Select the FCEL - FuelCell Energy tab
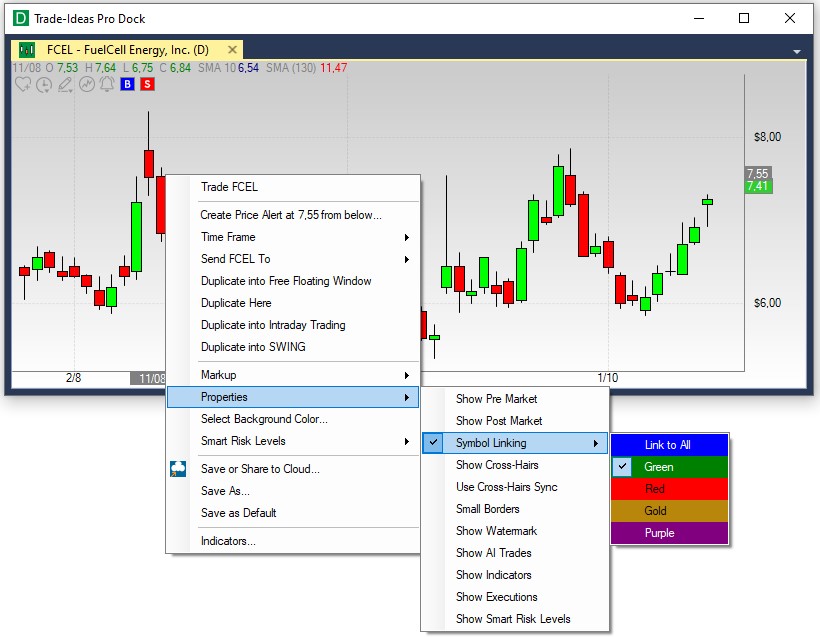This screenshot has width=820, height=637. (127, 50)
